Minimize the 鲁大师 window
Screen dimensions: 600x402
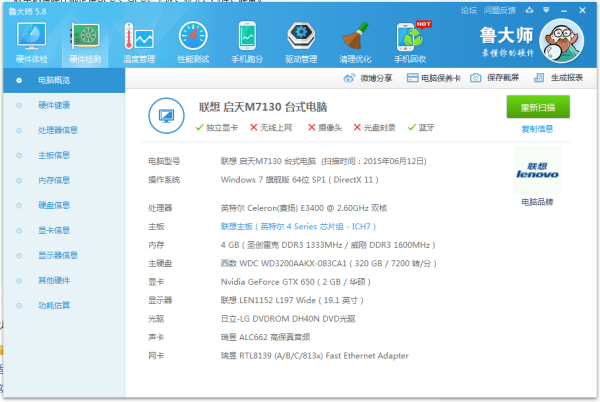click(x=564, y=11)
